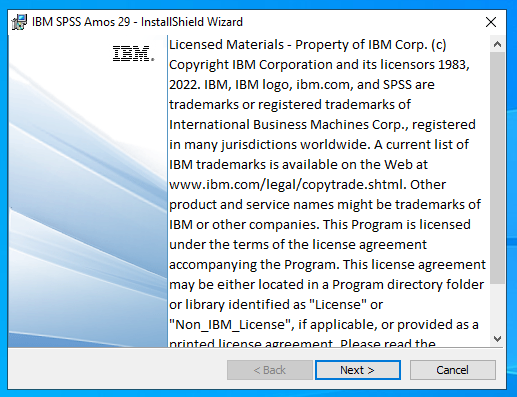Viewport: 517px width, 397px height.
Task: Click the text 'in many jurisdictions worldwide'
Action: 268,145
